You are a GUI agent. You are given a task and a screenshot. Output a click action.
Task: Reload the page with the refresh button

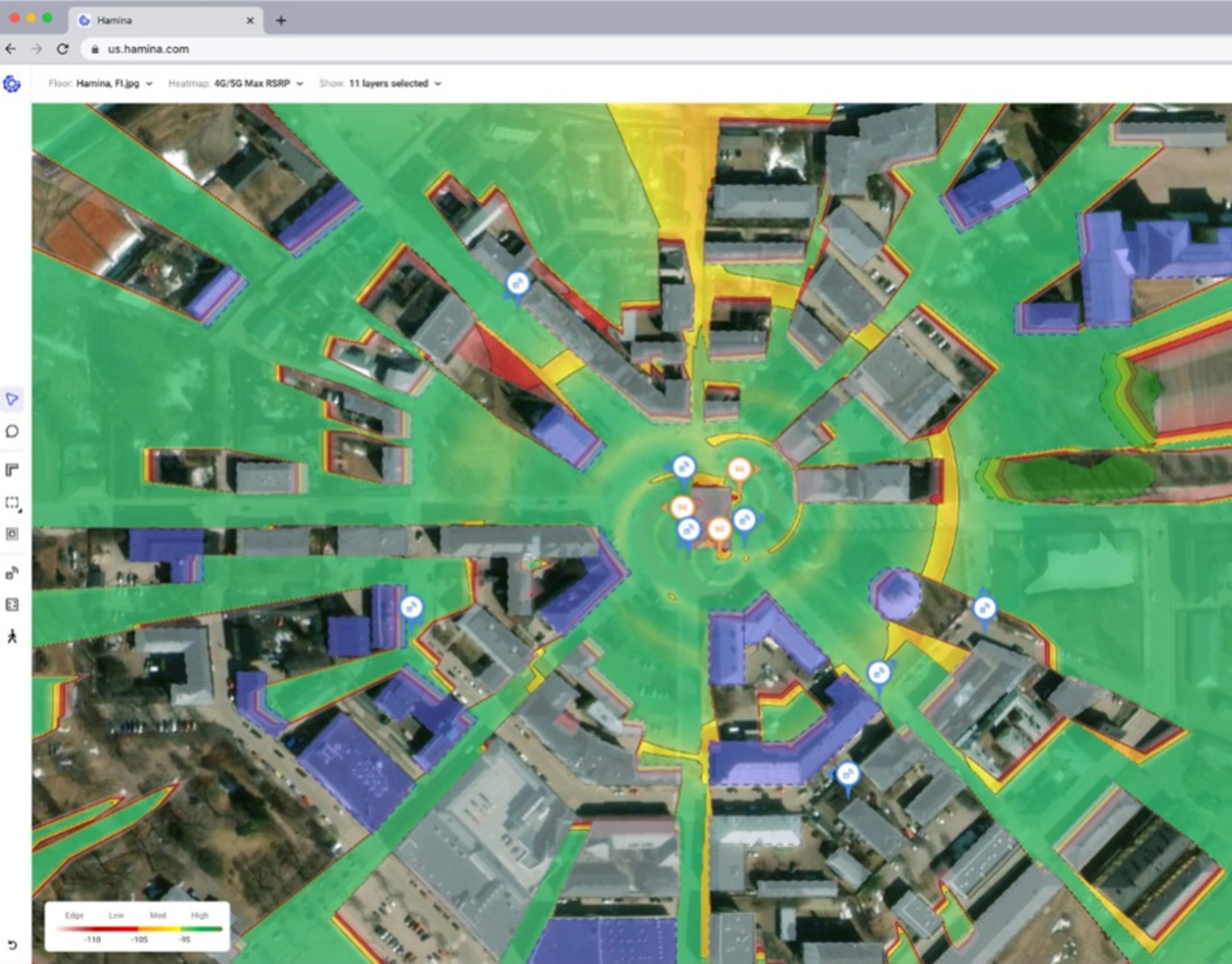click(63, 49)
